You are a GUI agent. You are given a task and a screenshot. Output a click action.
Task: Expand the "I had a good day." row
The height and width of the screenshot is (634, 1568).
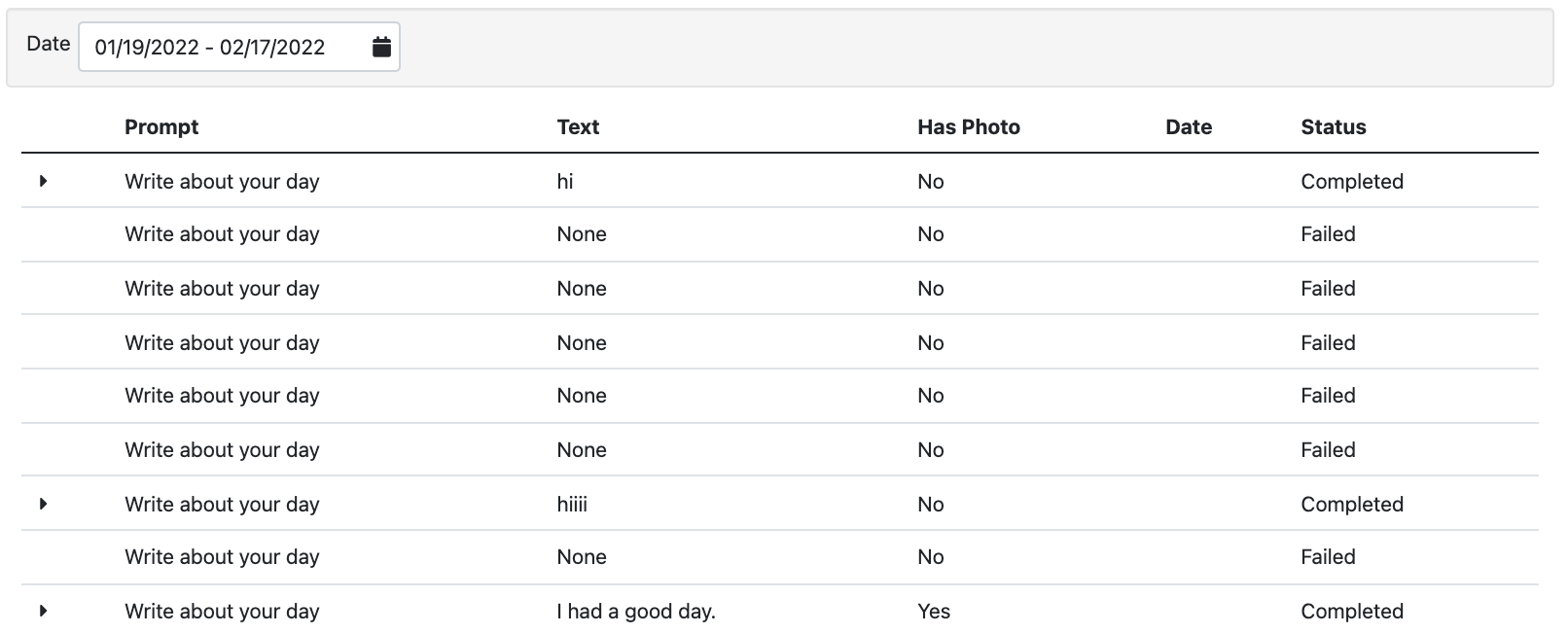click(x=43, y=611)
